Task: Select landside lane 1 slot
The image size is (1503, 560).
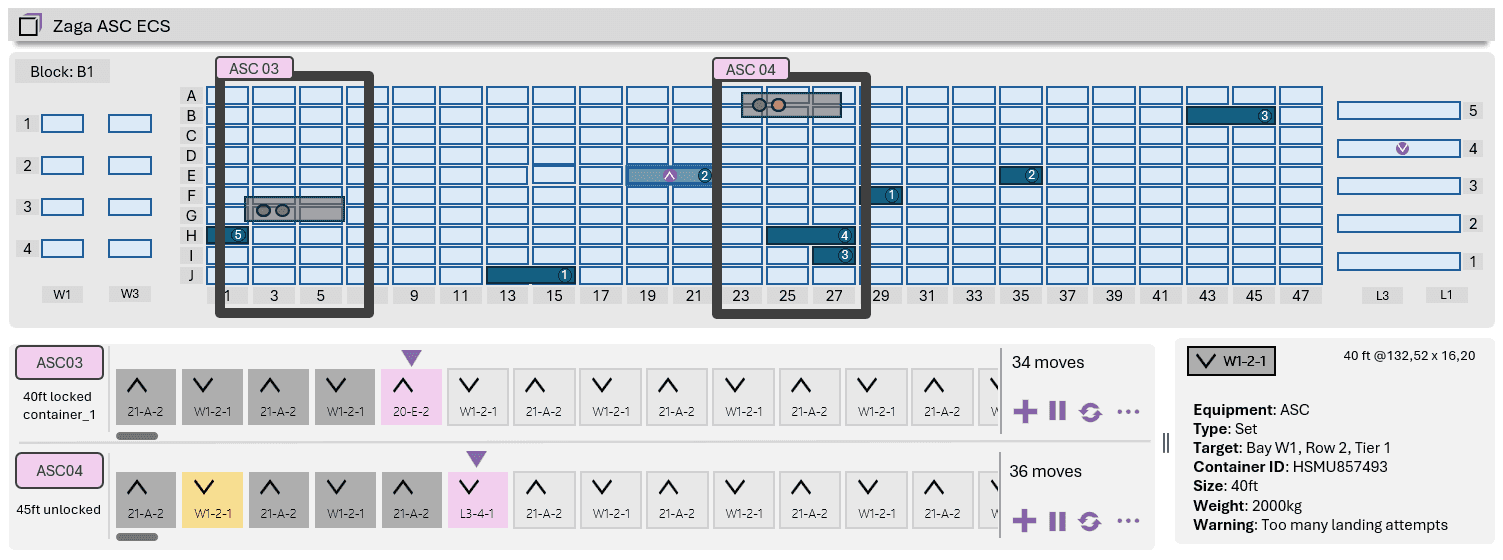Action: click(1398, 261)
